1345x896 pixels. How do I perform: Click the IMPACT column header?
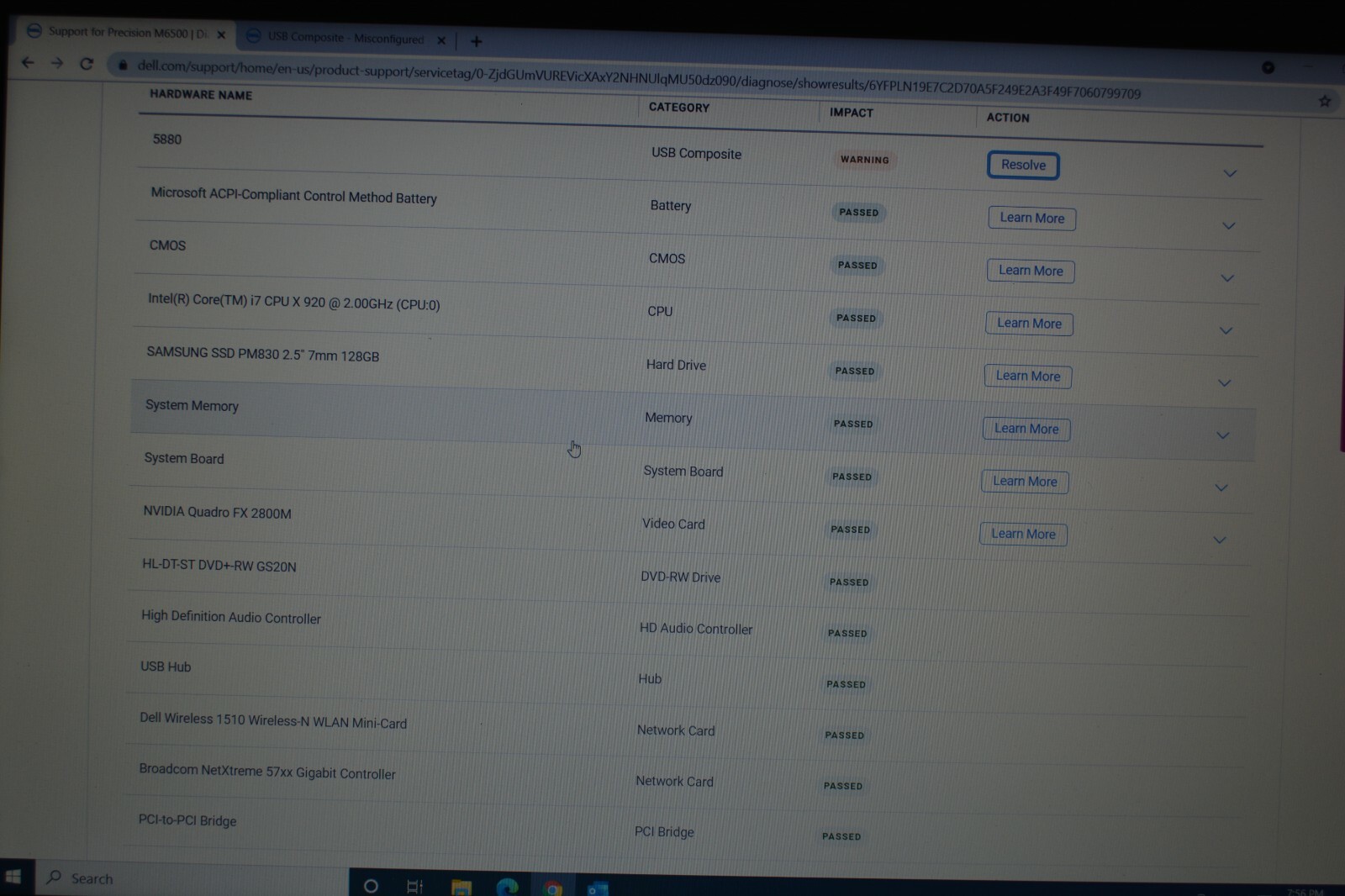click(852, 113)
